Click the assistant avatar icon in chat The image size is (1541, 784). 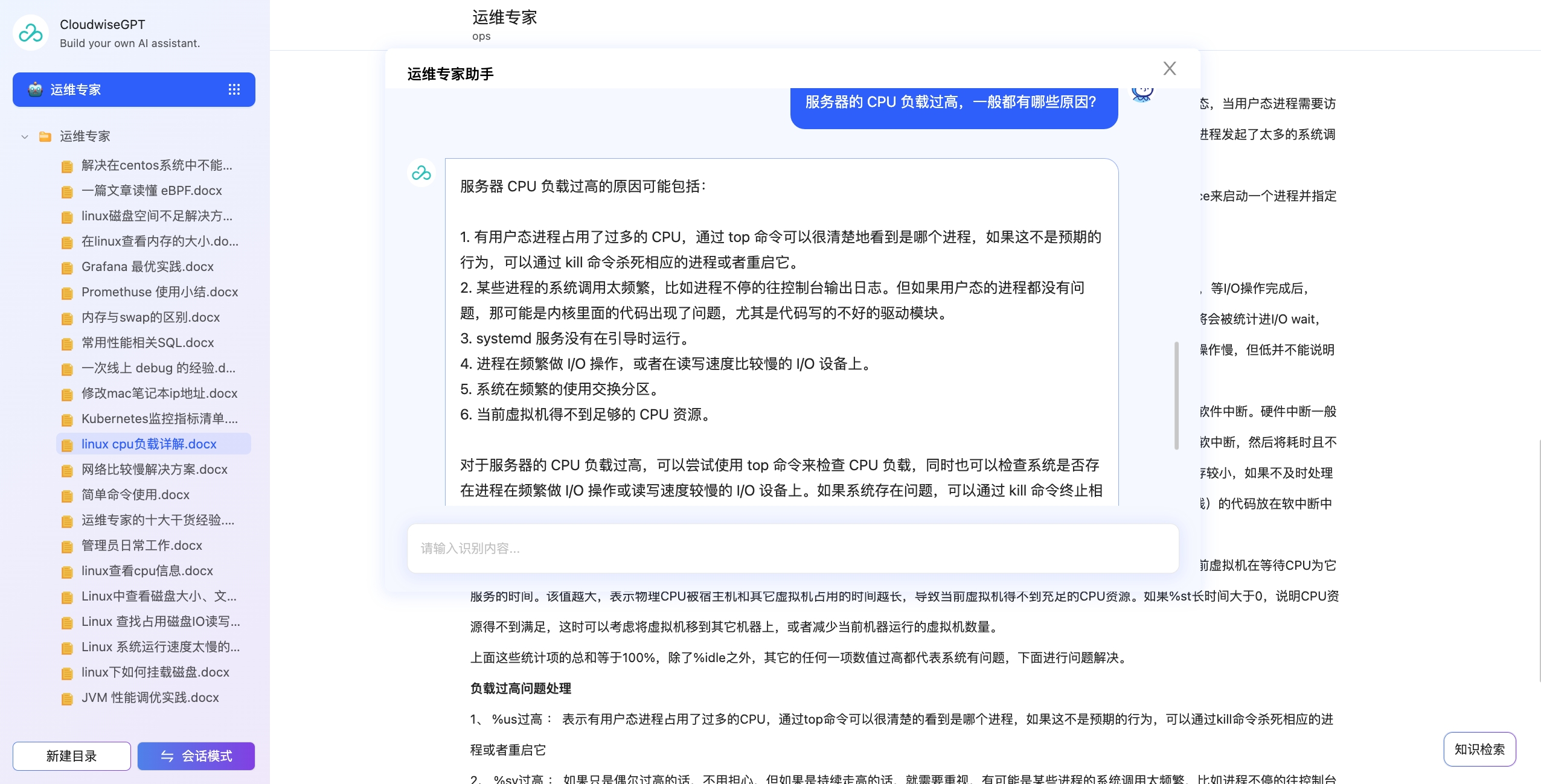(x=421, y=173)
